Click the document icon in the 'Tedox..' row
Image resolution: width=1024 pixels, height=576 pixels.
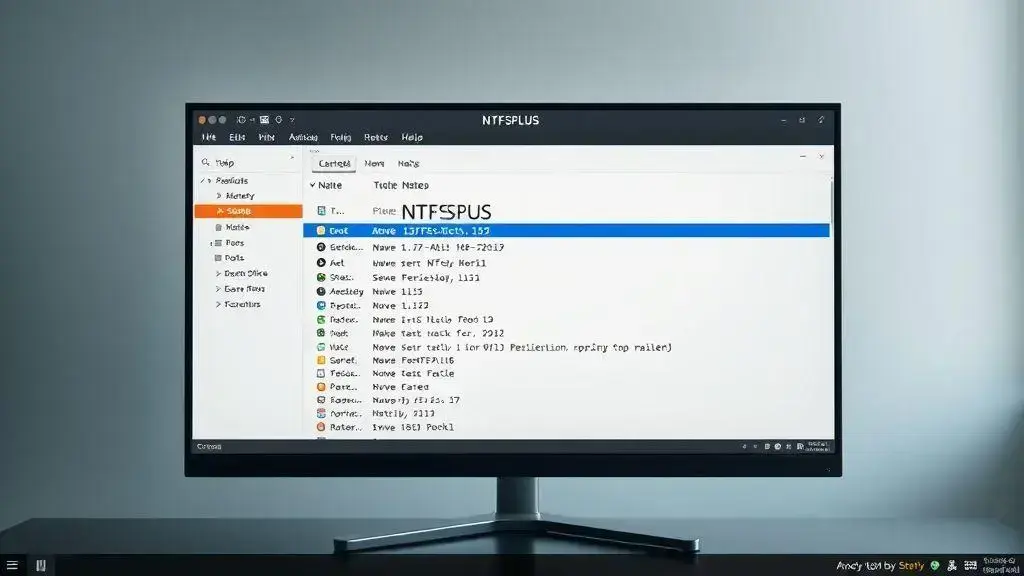[321, 374]
